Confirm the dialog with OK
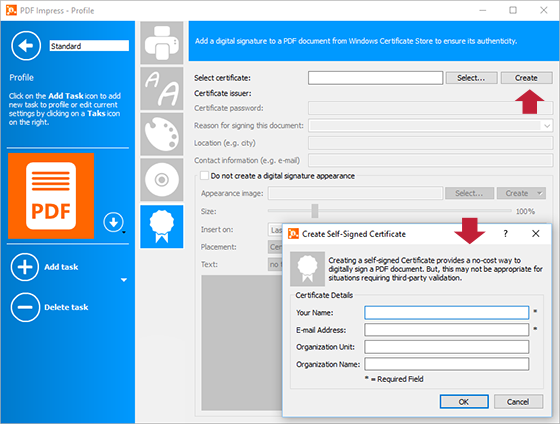560x424 pixels. [464, 402]
